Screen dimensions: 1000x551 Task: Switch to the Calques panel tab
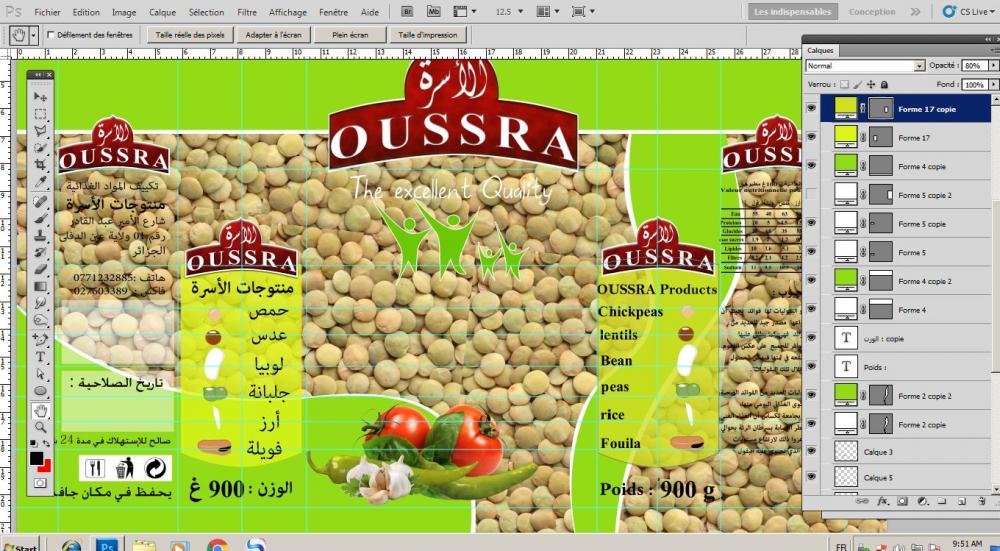820,50
